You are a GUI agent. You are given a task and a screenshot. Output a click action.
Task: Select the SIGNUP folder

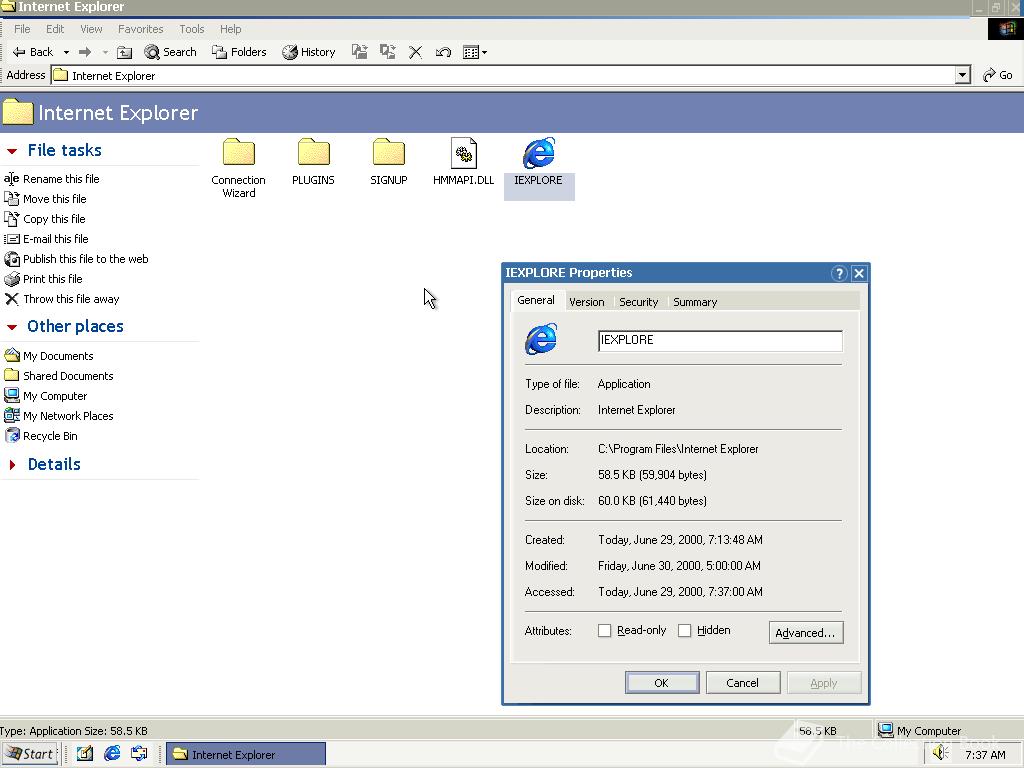pos(389,161)
